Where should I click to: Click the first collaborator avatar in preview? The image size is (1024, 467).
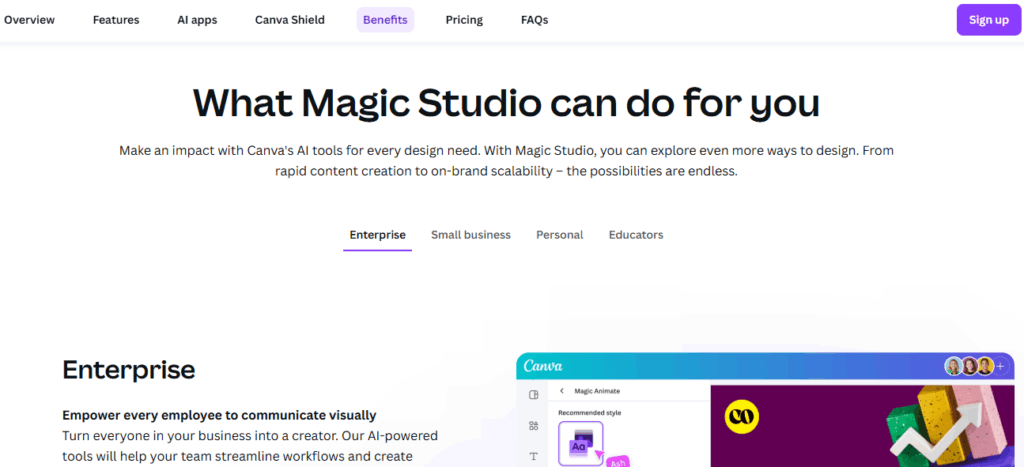[x=953, y=366]
